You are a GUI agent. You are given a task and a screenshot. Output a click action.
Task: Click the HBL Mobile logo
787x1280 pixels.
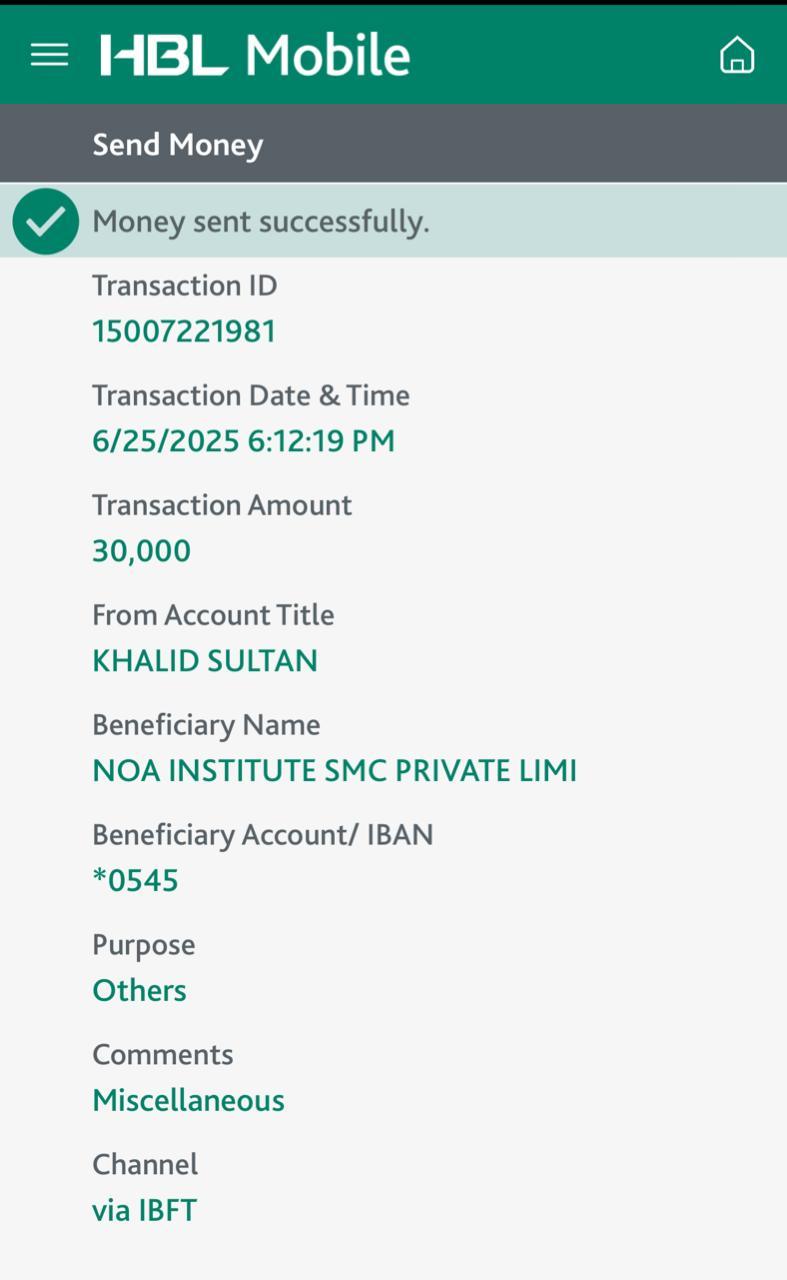click(x=255, y=55)
